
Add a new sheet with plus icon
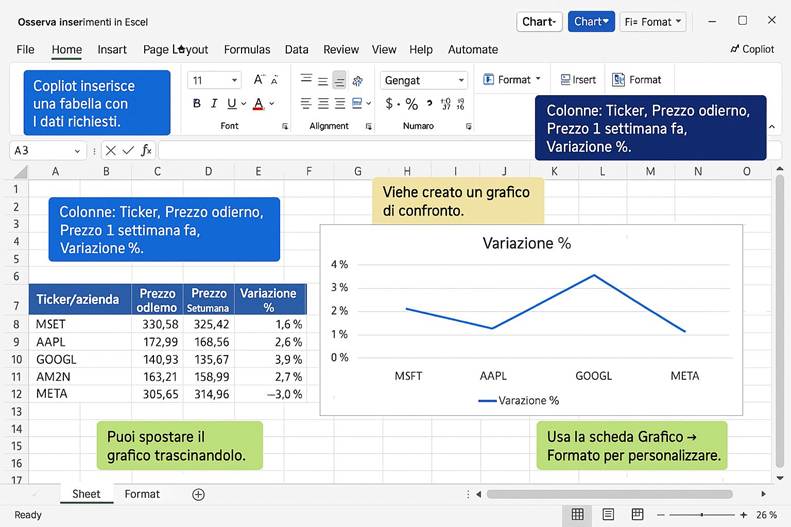tap(198, 494)
